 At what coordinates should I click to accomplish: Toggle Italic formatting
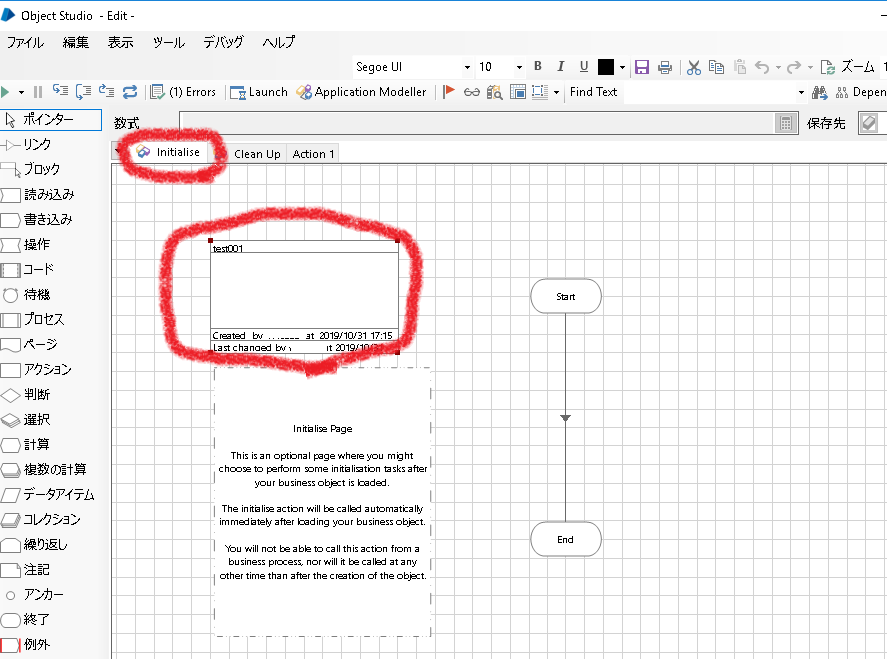point(561,66)
